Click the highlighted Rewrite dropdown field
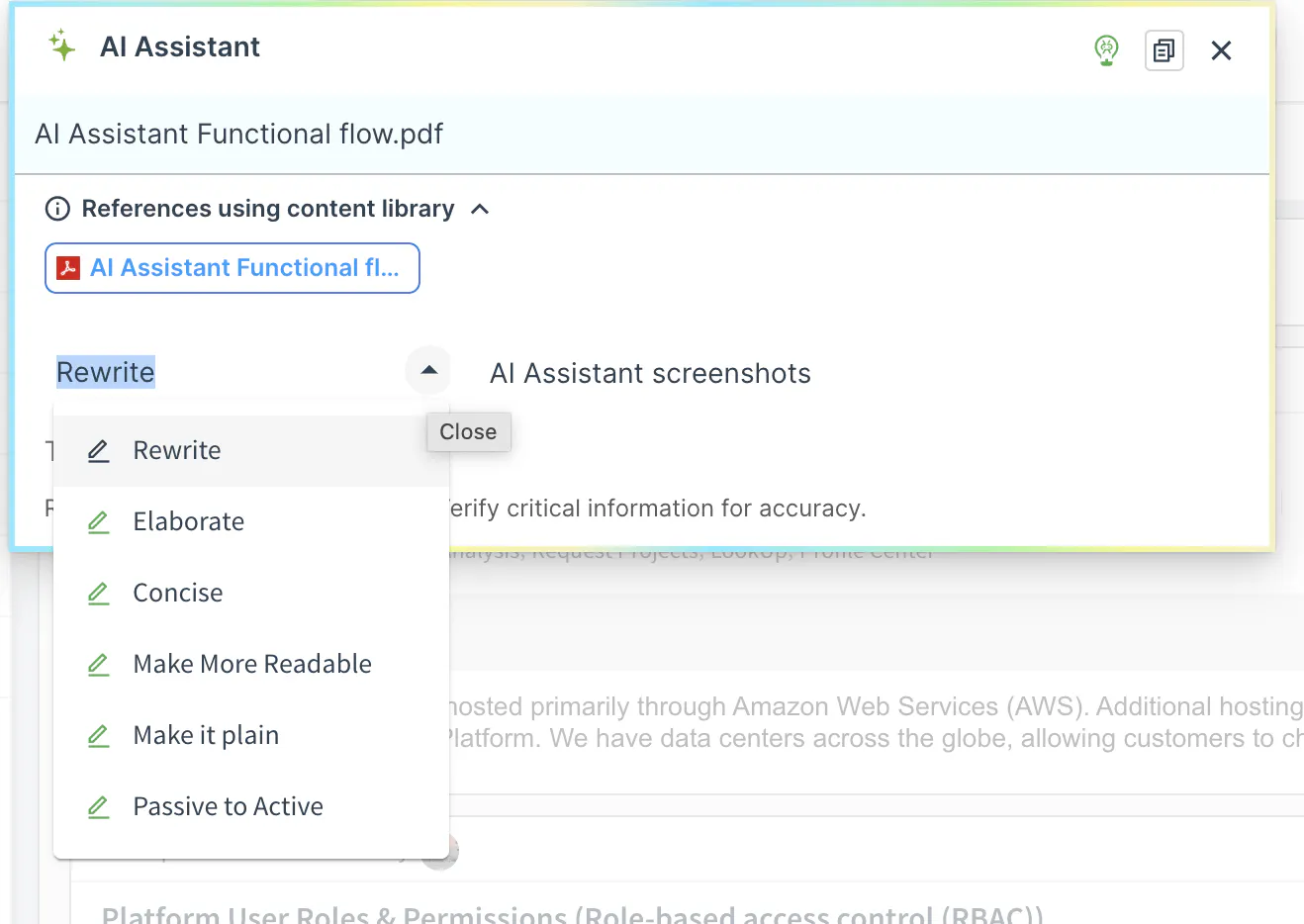Screen dimensions: 1304x924 [106, 372]
